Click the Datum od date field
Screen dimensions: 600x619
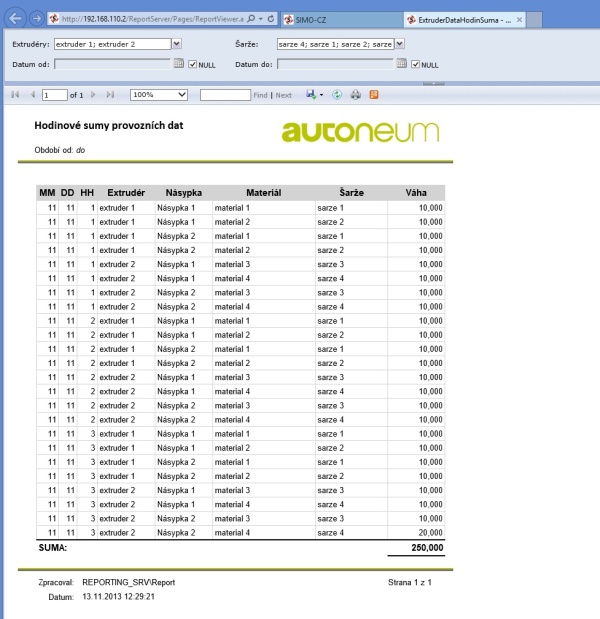(112, 64)
